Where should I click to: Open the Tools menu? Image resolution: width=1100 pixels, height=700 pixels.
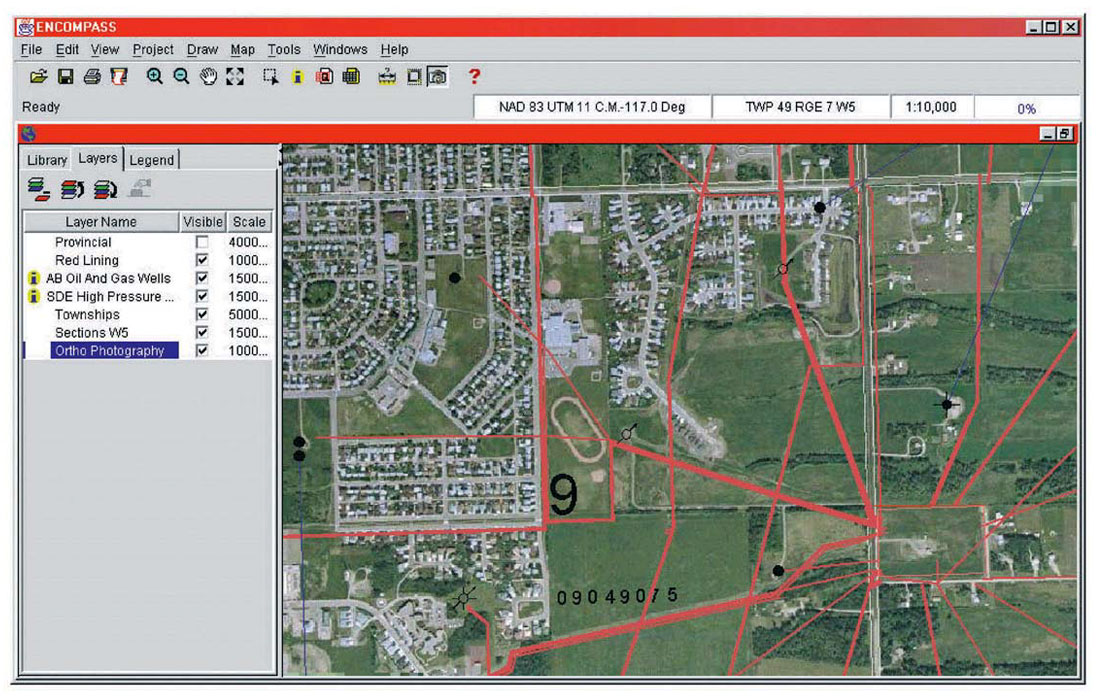pos(283,50)
